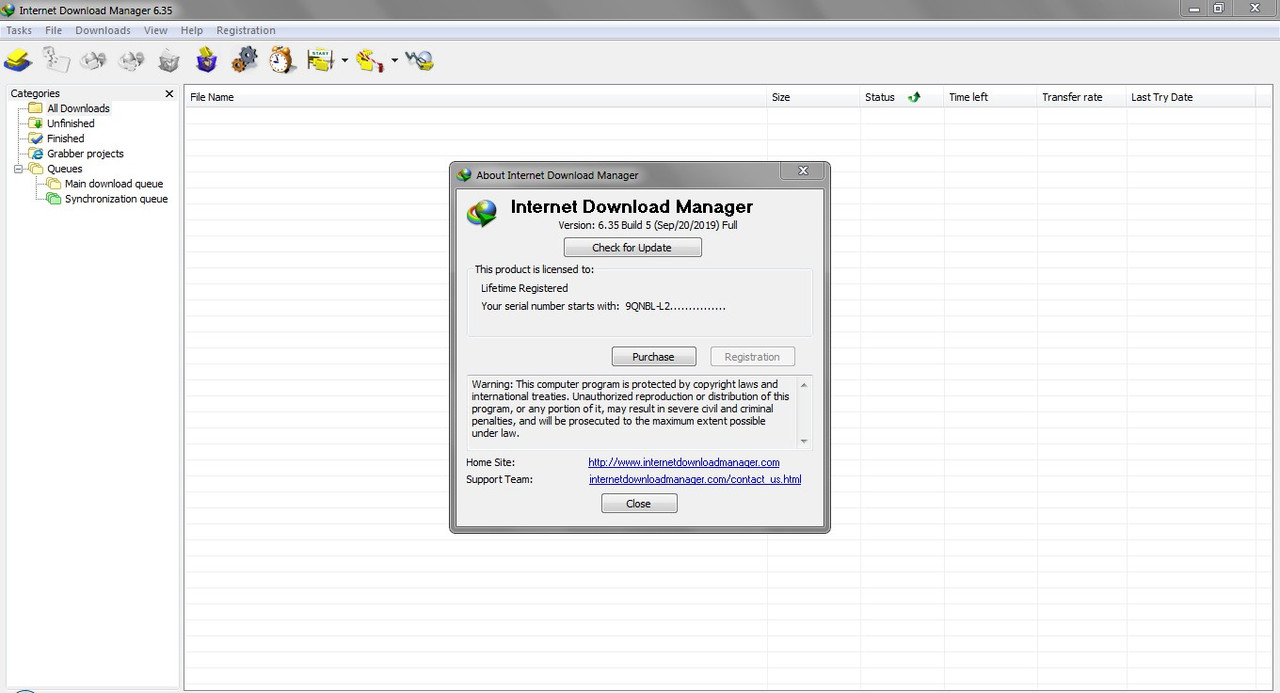Open Options via the gears icon
The height and width of the screenshot is (693, 1280).
coord(244,61)
